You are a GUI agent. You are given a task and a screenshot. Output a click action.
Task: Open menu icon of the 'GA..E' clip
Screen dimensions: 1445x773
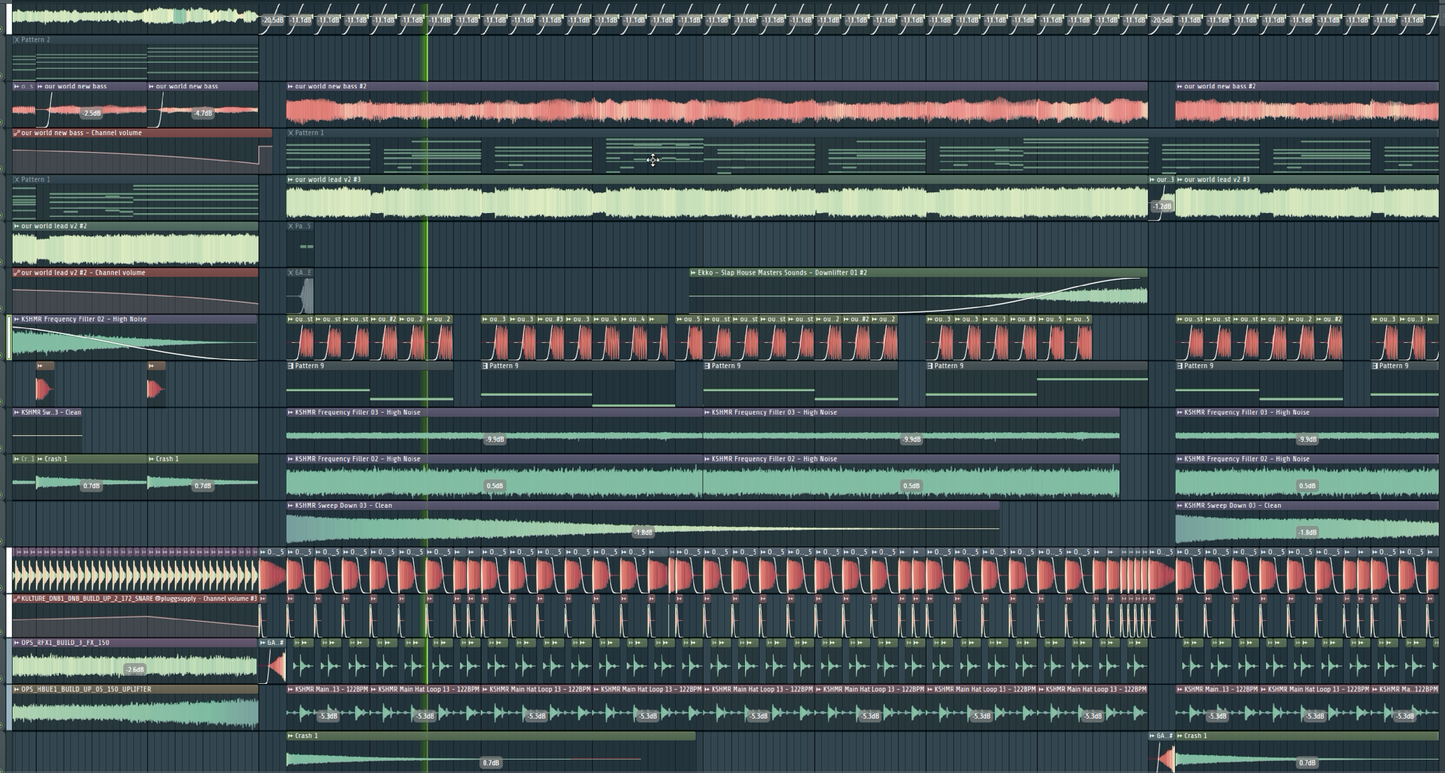click(291, 272)
